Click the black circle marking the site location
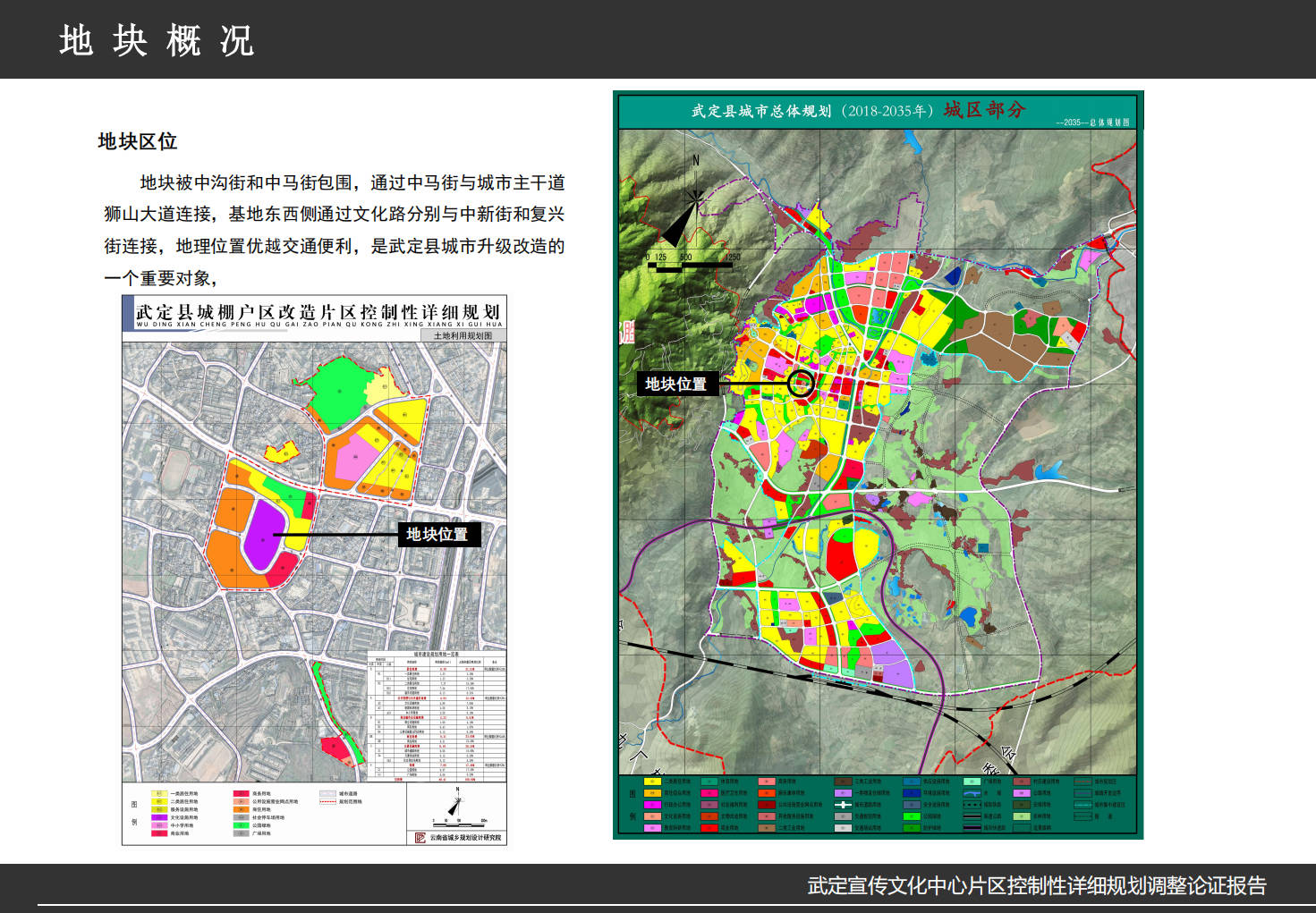 (x=801, y=384)
